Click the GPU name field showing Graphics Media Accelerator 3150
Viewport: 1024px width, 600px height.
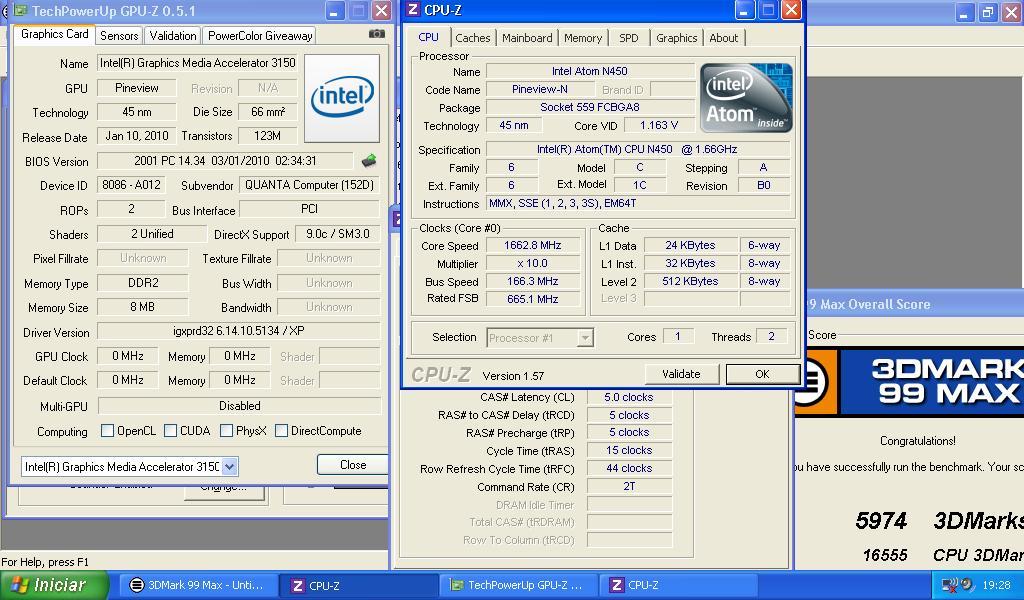[197, 63]
